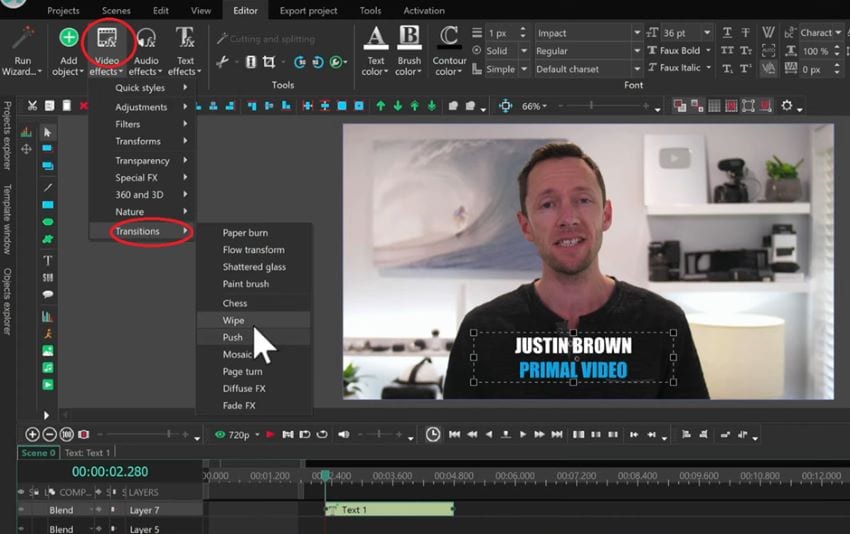The width and height of the screenshot is (850, 534).
Task: Open the Export project tab
Action: click(308, 10)
